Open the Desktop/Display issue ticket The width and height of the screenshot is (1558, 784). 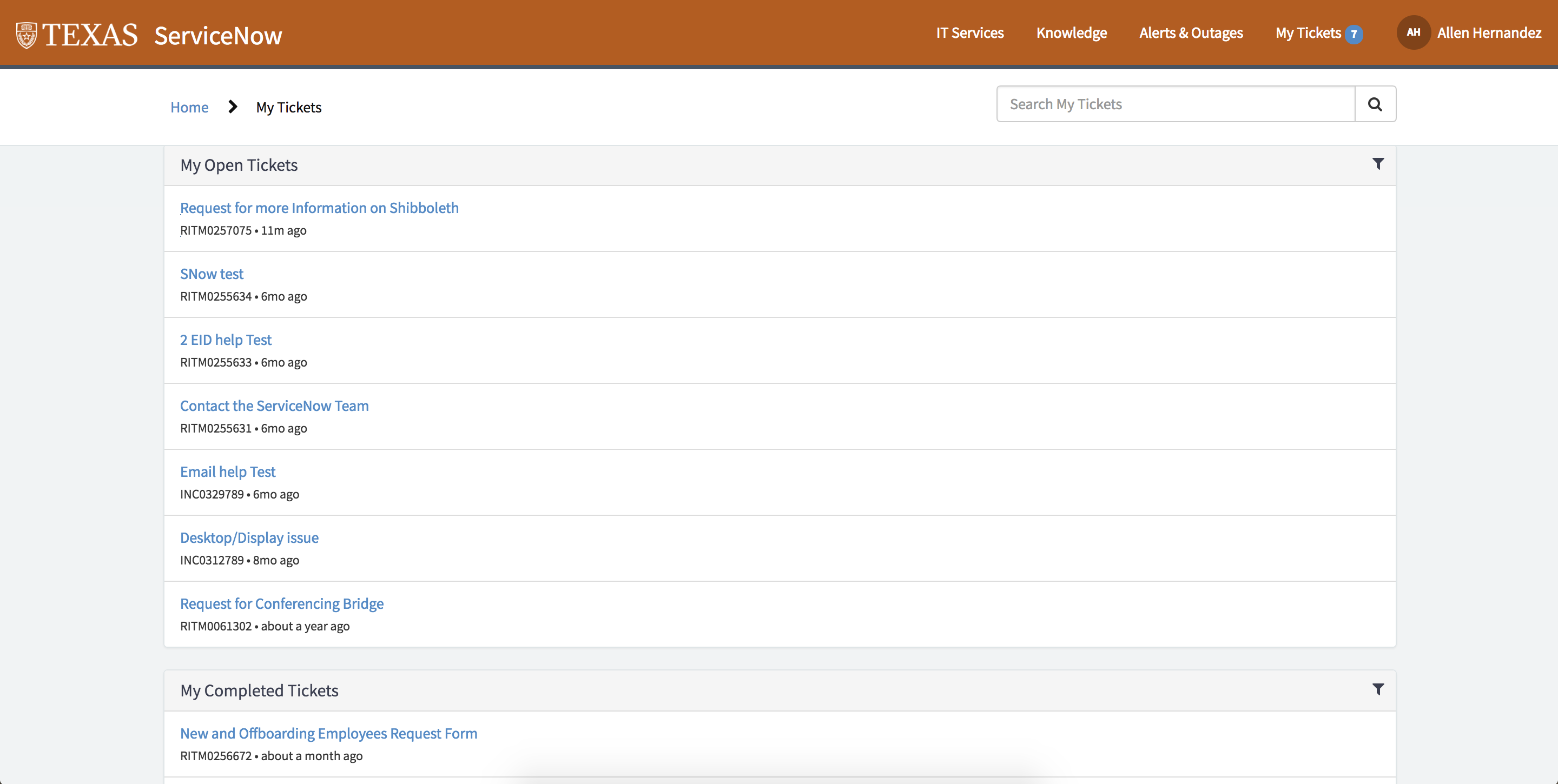[249, 537]
